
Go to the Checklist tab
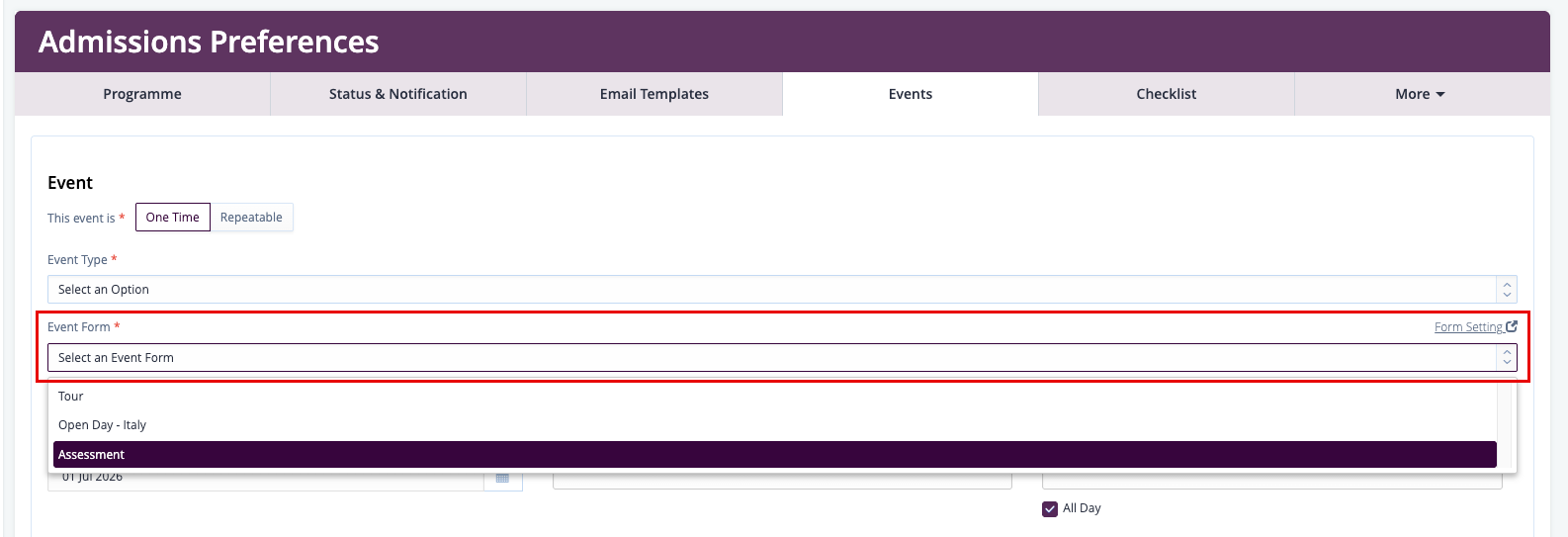click(1167, 94)
